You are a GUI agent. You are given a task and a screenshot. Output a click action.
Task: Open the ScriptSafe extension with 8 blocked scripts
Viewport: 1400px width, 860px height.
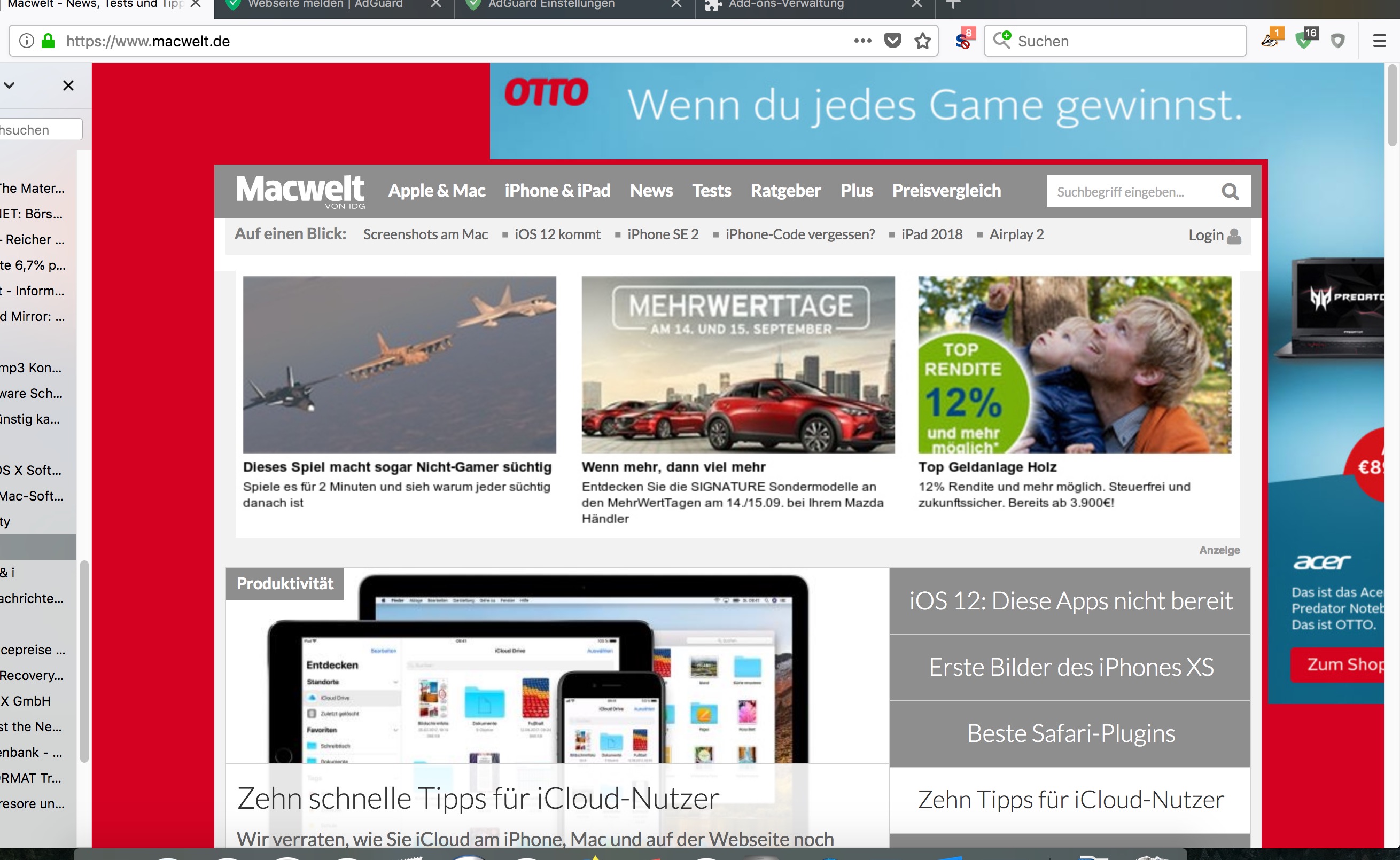tap(961, 41)
